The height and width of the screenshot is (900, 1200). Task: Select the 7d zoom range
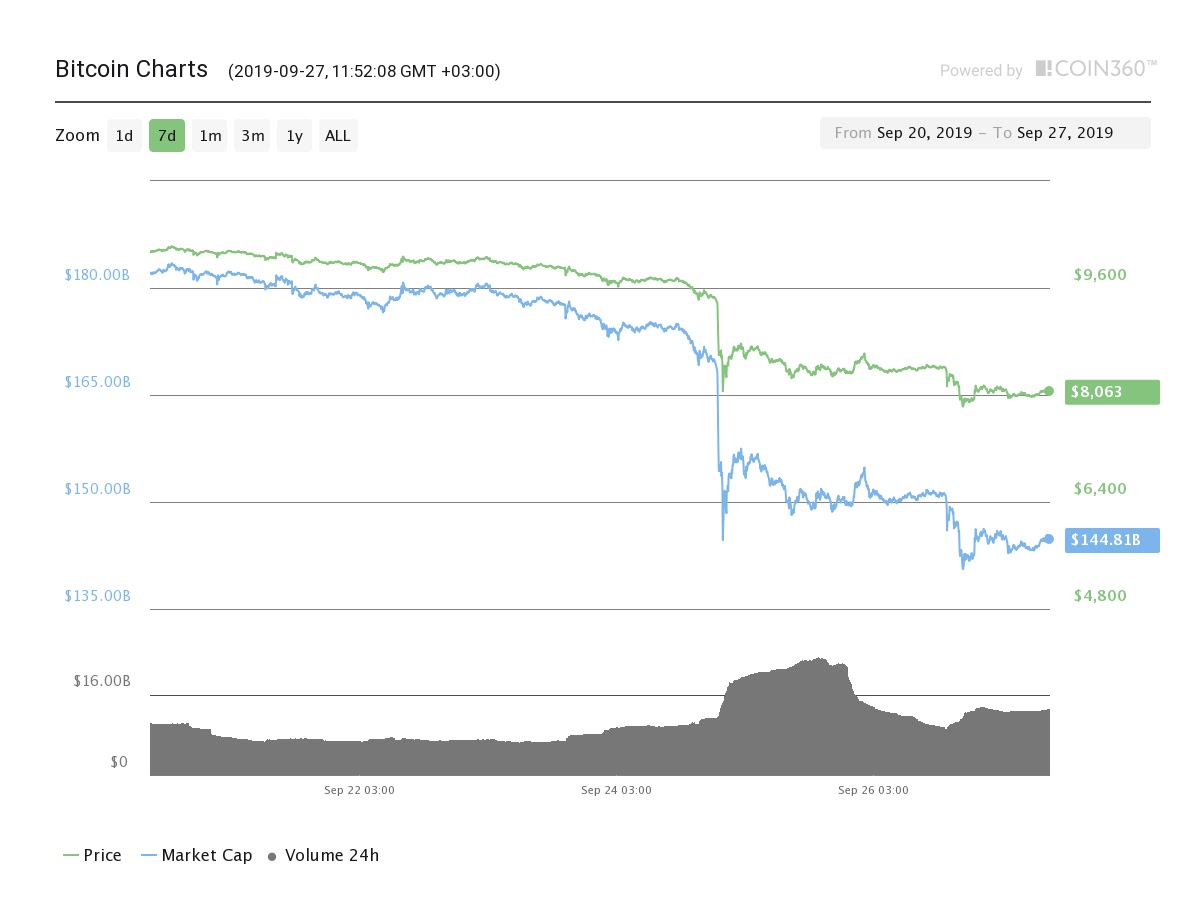(167, 135)
